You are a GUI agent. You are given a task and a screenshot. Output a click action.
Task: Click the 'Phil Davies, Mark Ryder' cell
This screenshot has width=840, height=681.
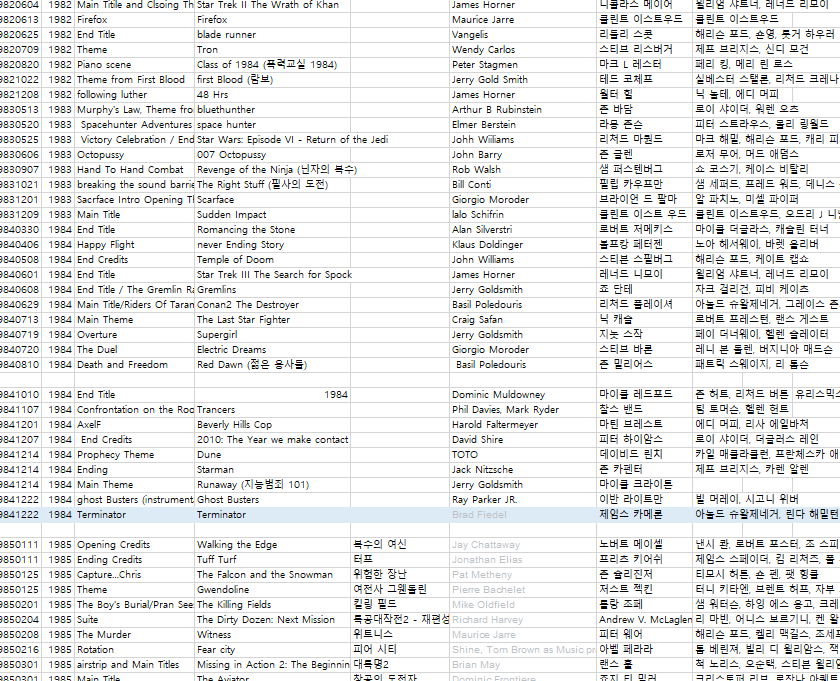point(523,410)
